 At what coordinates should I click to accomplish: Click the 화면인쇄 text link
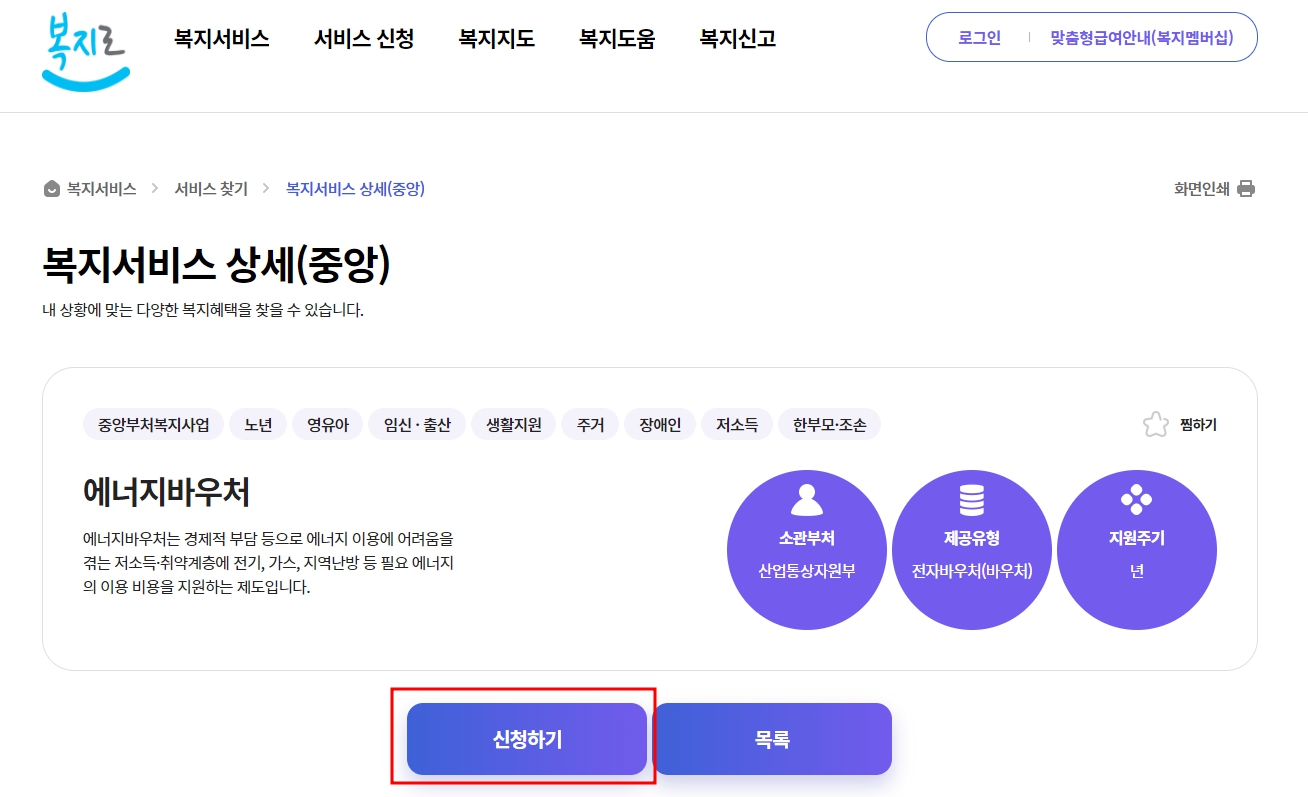(1202, 189)
